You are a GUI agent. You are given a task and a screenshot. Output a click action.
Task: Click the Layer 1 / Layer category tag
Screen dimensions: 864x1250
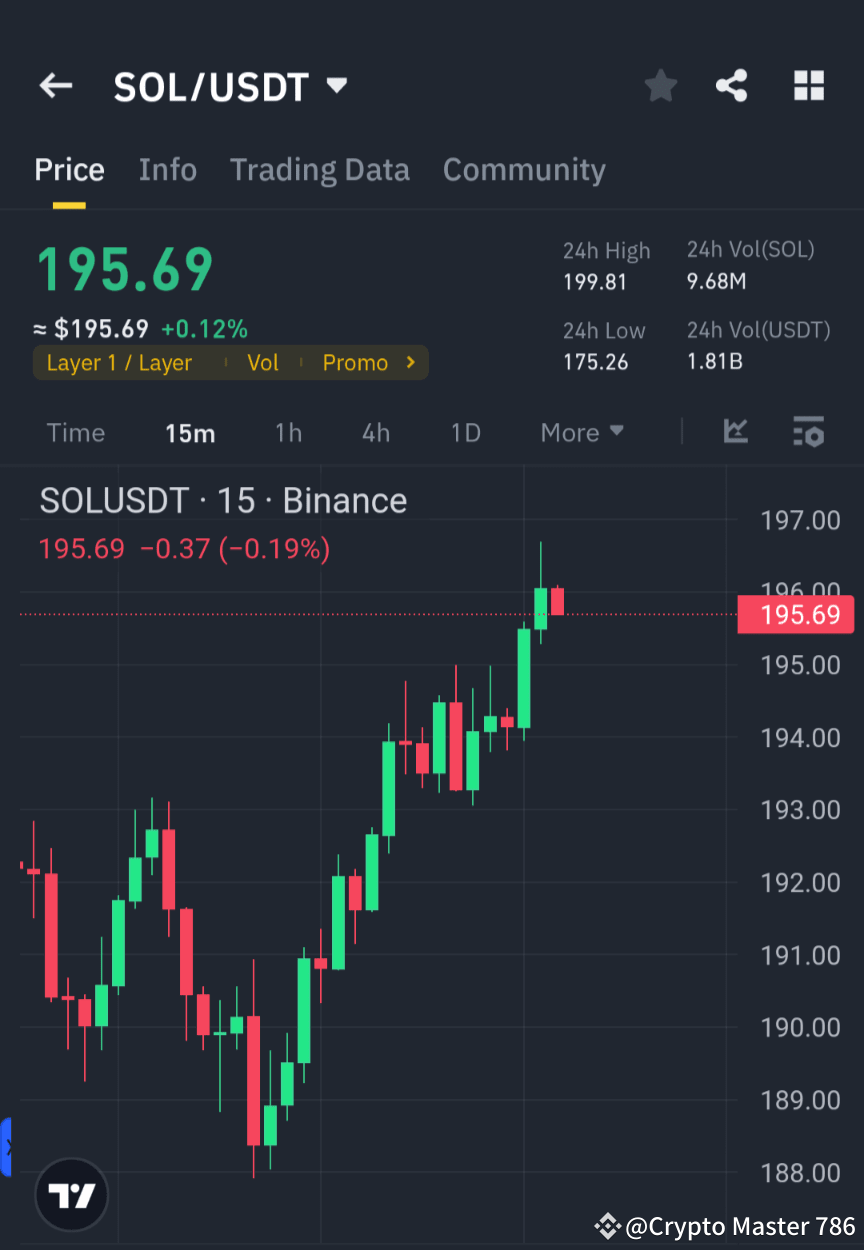coord(119,363)
